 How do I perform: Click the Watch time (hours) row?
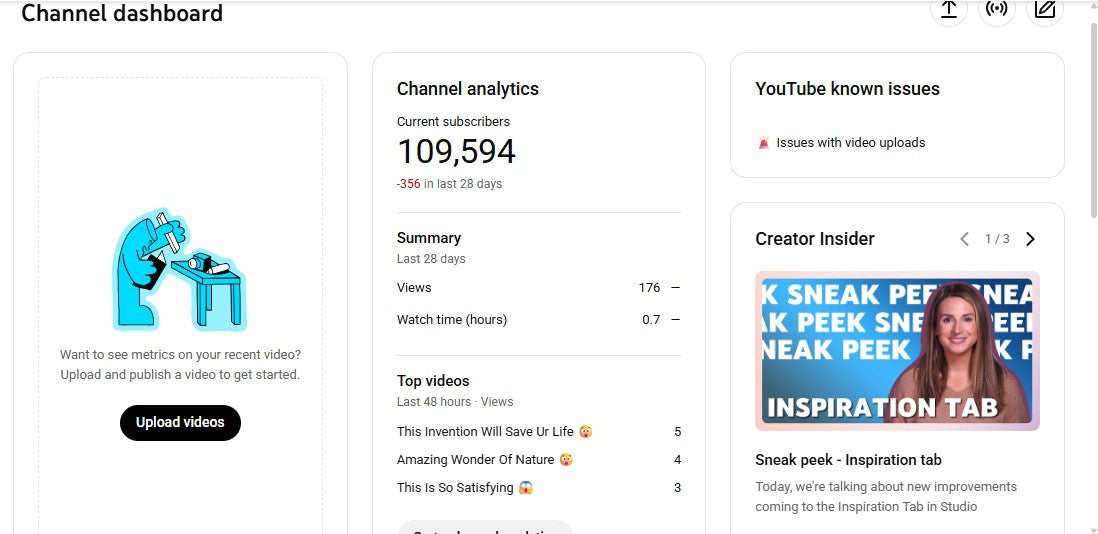[538, 320]
